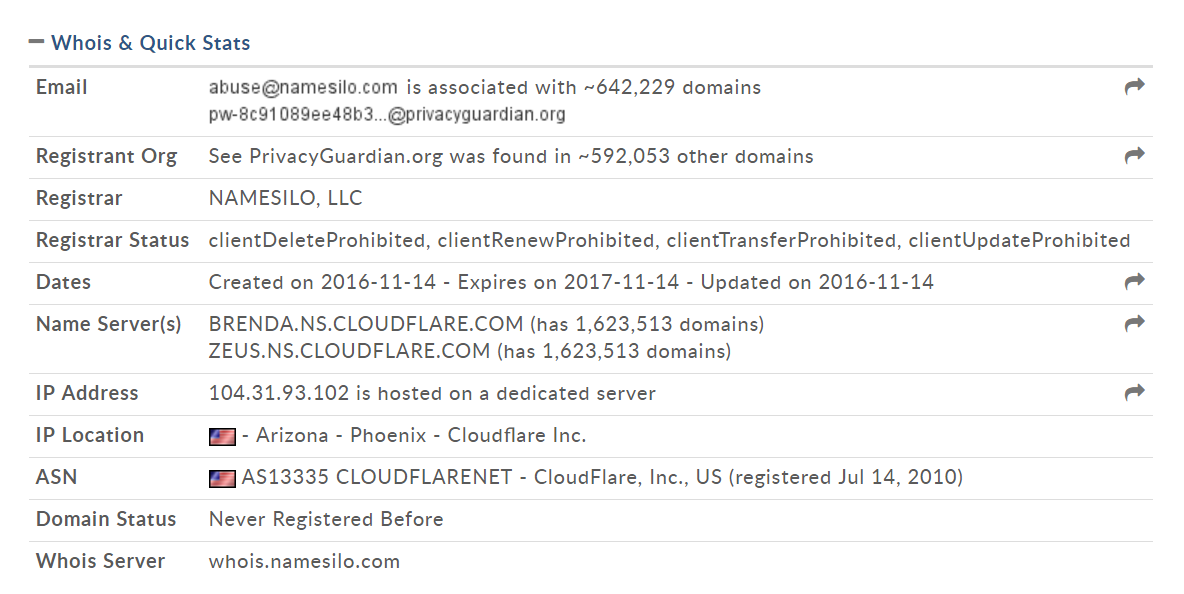This screenshot has width=1184, height=594.
Task: Select See PrivacyGuardian.org registrant text
Action: tap(325, 156)
